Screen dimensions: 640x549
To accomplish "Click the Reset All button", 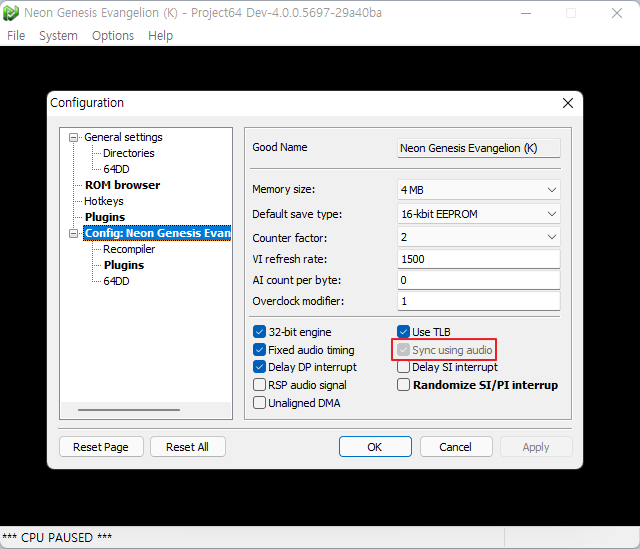I will 187,447.
